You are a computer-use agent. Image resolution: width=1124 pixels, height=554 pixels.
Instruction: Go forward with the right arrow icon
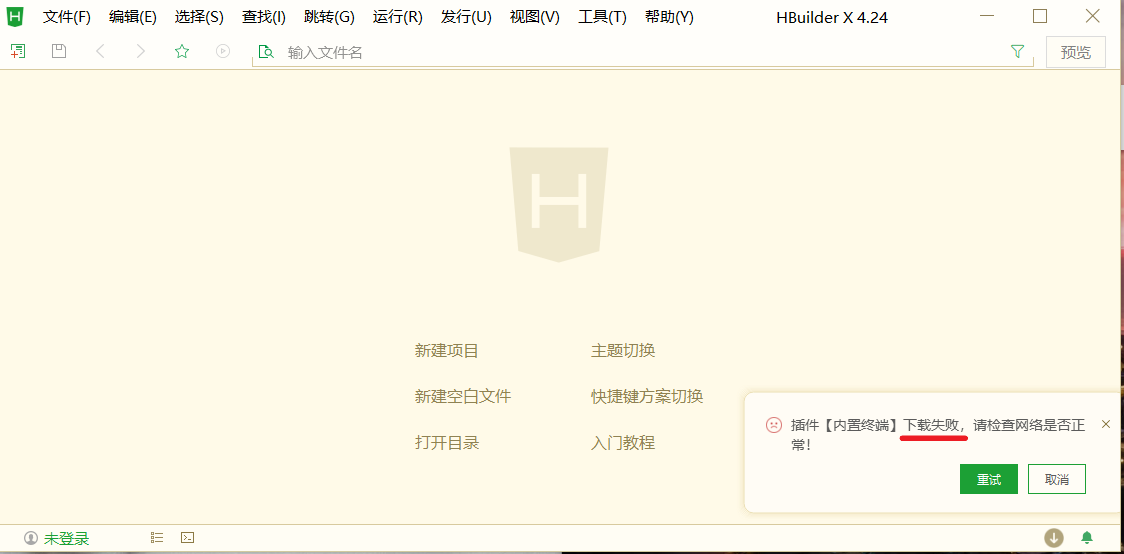(x=140, y=51)
